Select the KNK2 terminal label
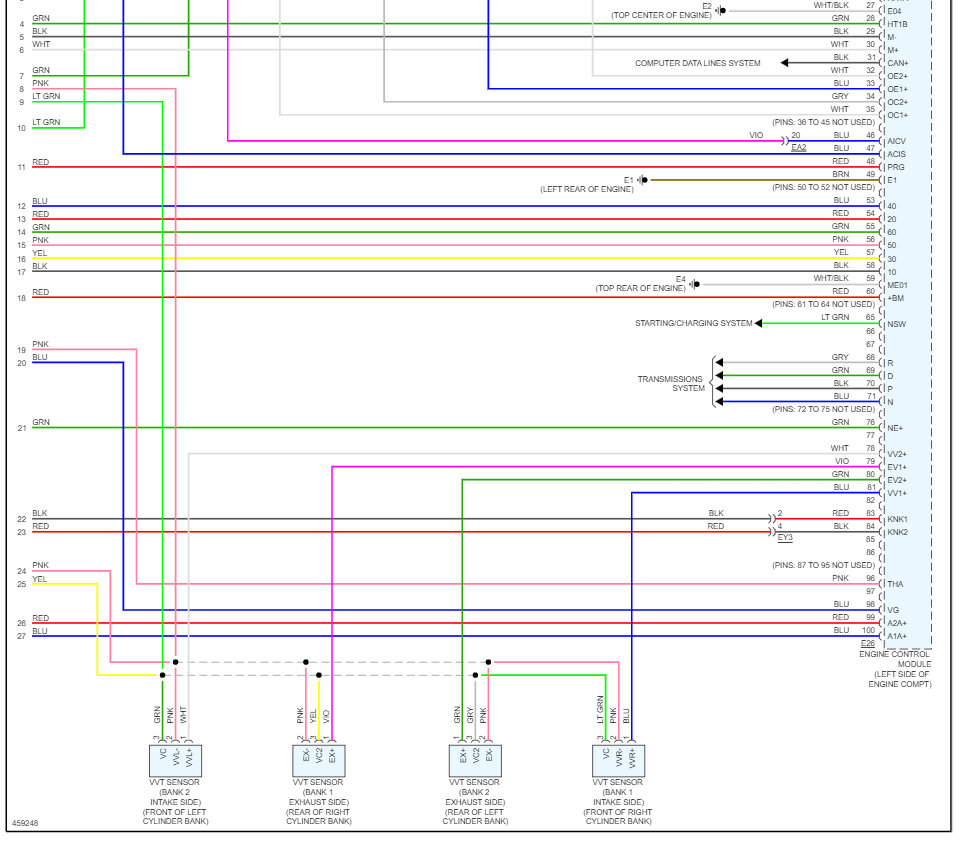 coord(898,532)
